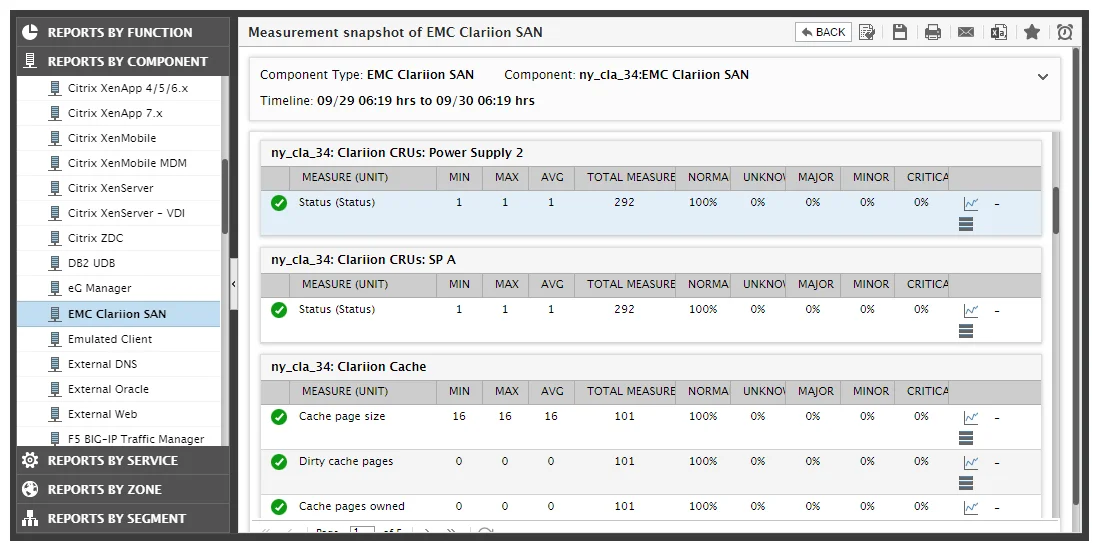
Task: Select Citrix XenApp 4/5/6.x component
Action: pyautogui.click(x=118, y=88)
